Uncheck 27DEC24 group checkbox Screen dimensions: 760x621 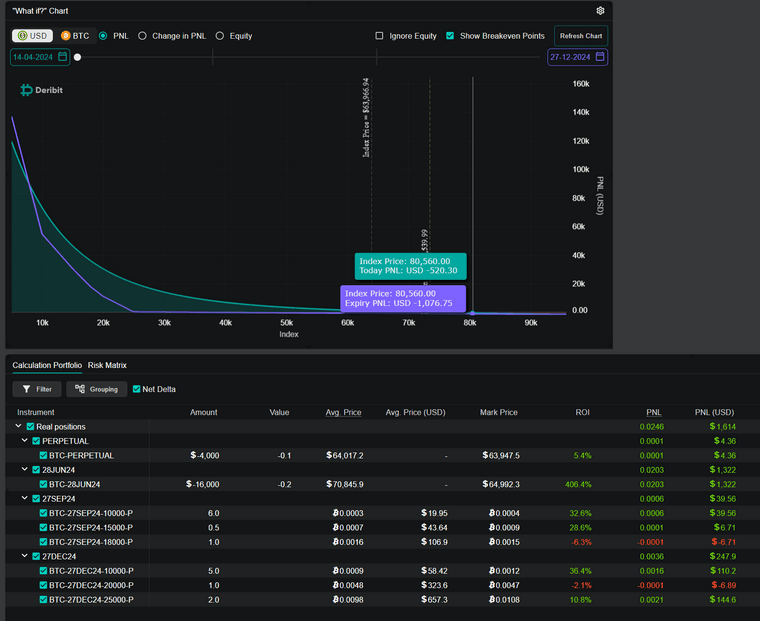point(36,556)
